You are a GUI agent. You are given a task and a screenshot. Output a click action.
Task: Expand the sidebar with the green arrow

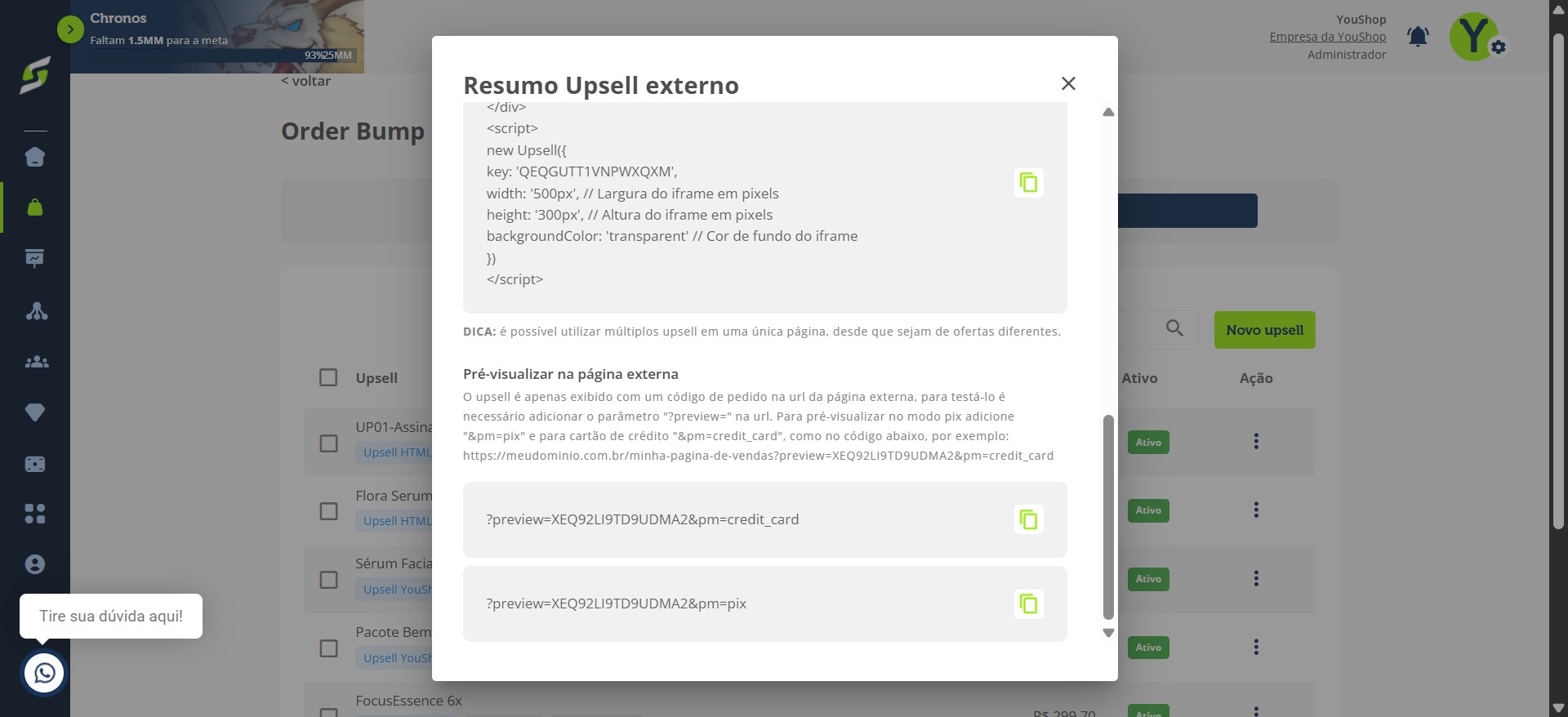(x=70, y=30)
